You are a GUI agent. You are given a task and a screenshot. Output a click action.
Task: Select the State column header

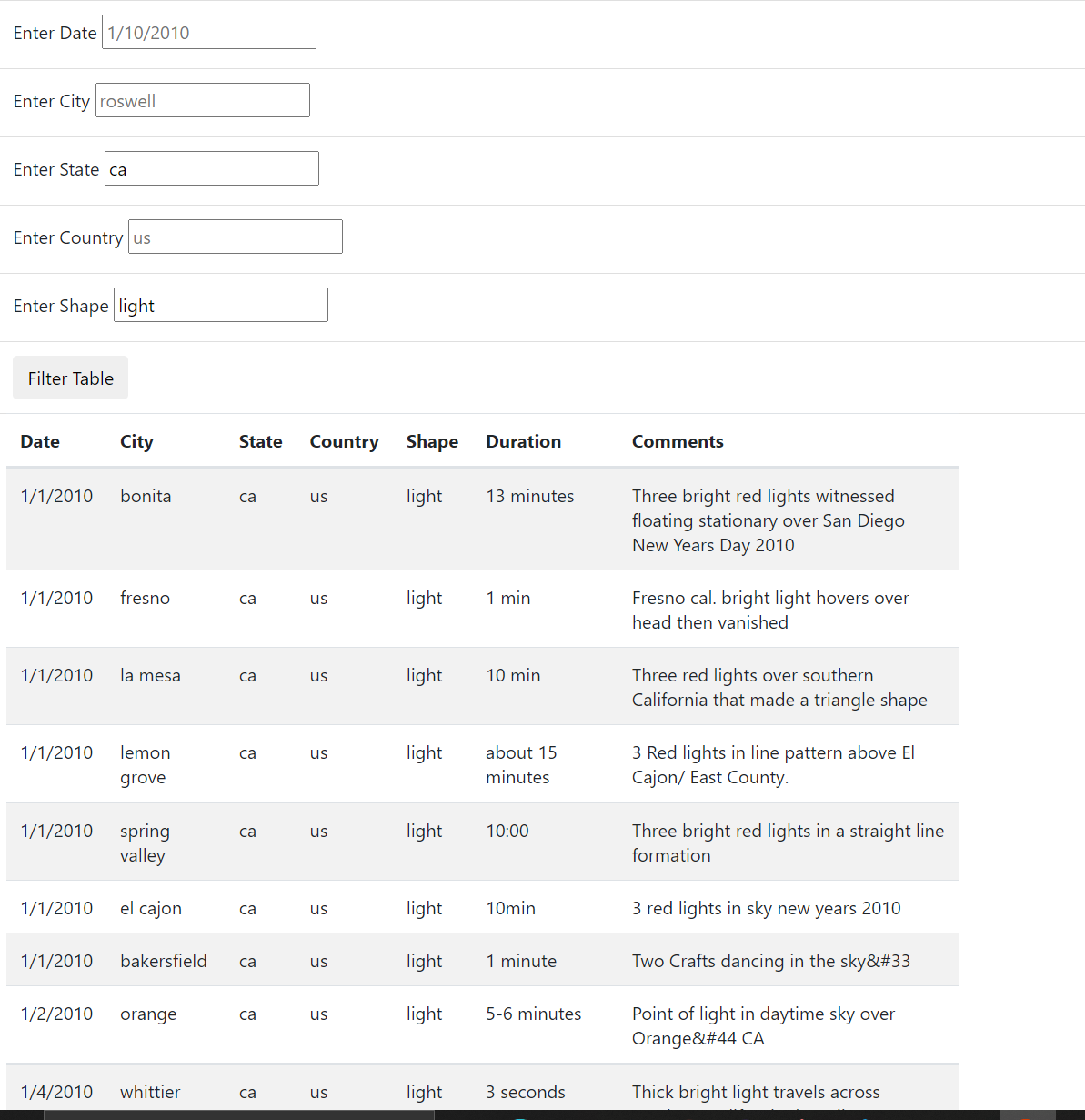[260, 441]
